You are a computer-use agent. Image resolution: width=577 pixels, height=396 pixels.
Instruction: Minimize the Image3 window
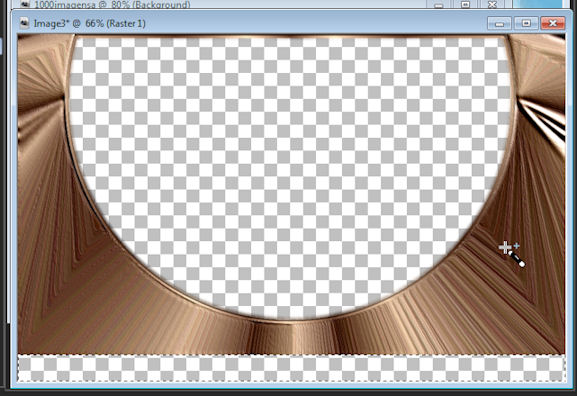point(499,23)
